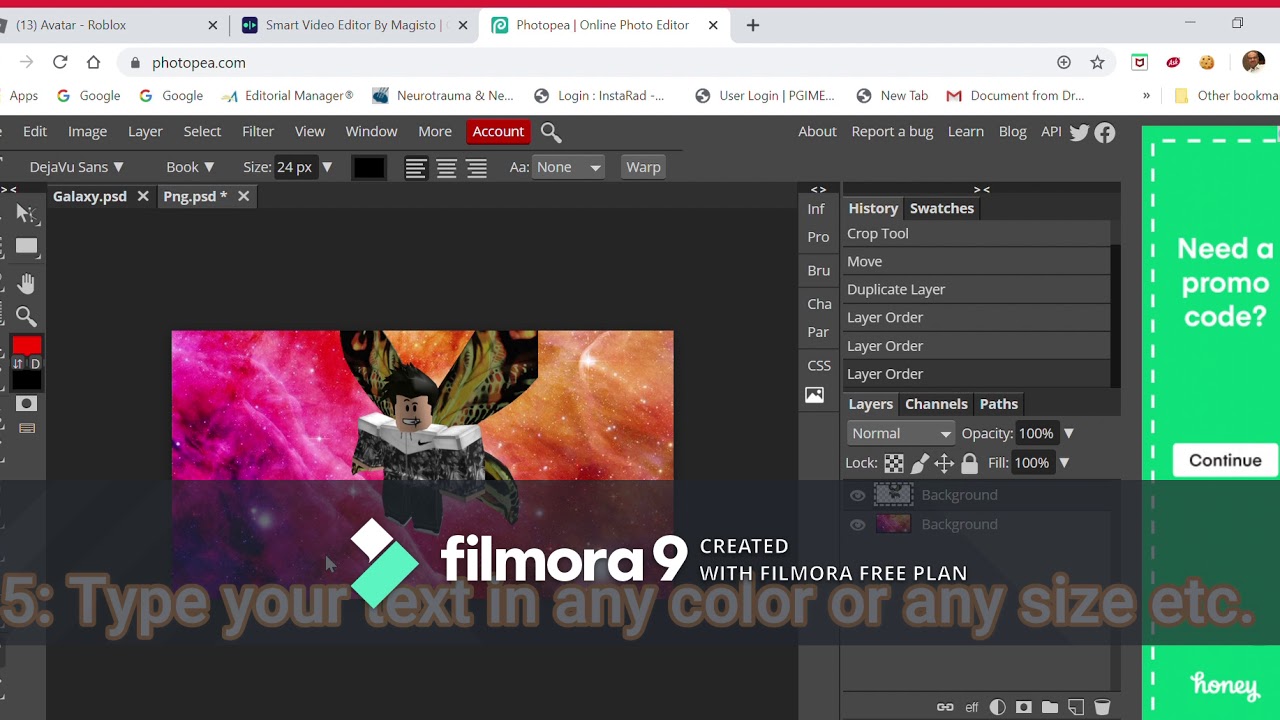Toggle Quick Mask mode icon
This screenshot has height=720, width=1280.
coord(26,403)
